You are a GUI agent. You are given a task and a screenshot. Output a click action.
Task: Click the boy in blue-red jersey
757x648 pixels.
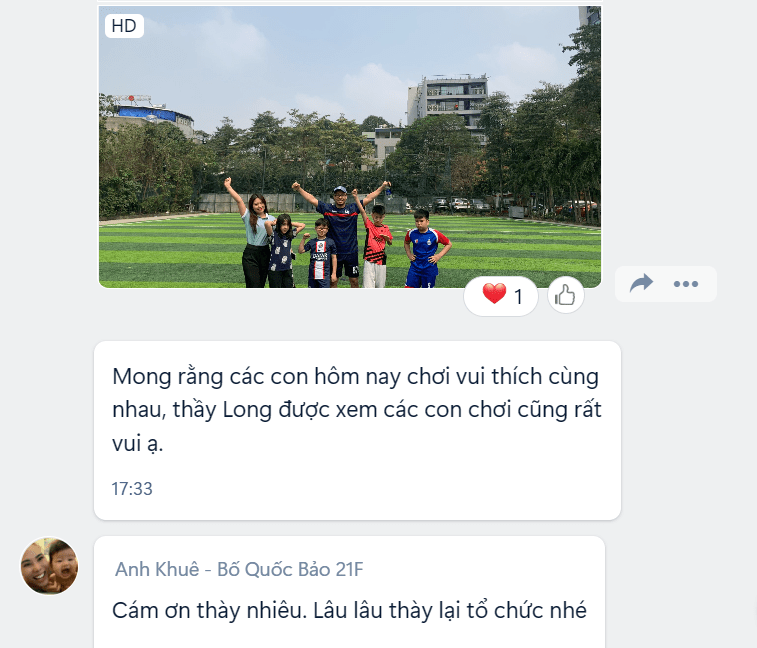[x=424, y=248]
